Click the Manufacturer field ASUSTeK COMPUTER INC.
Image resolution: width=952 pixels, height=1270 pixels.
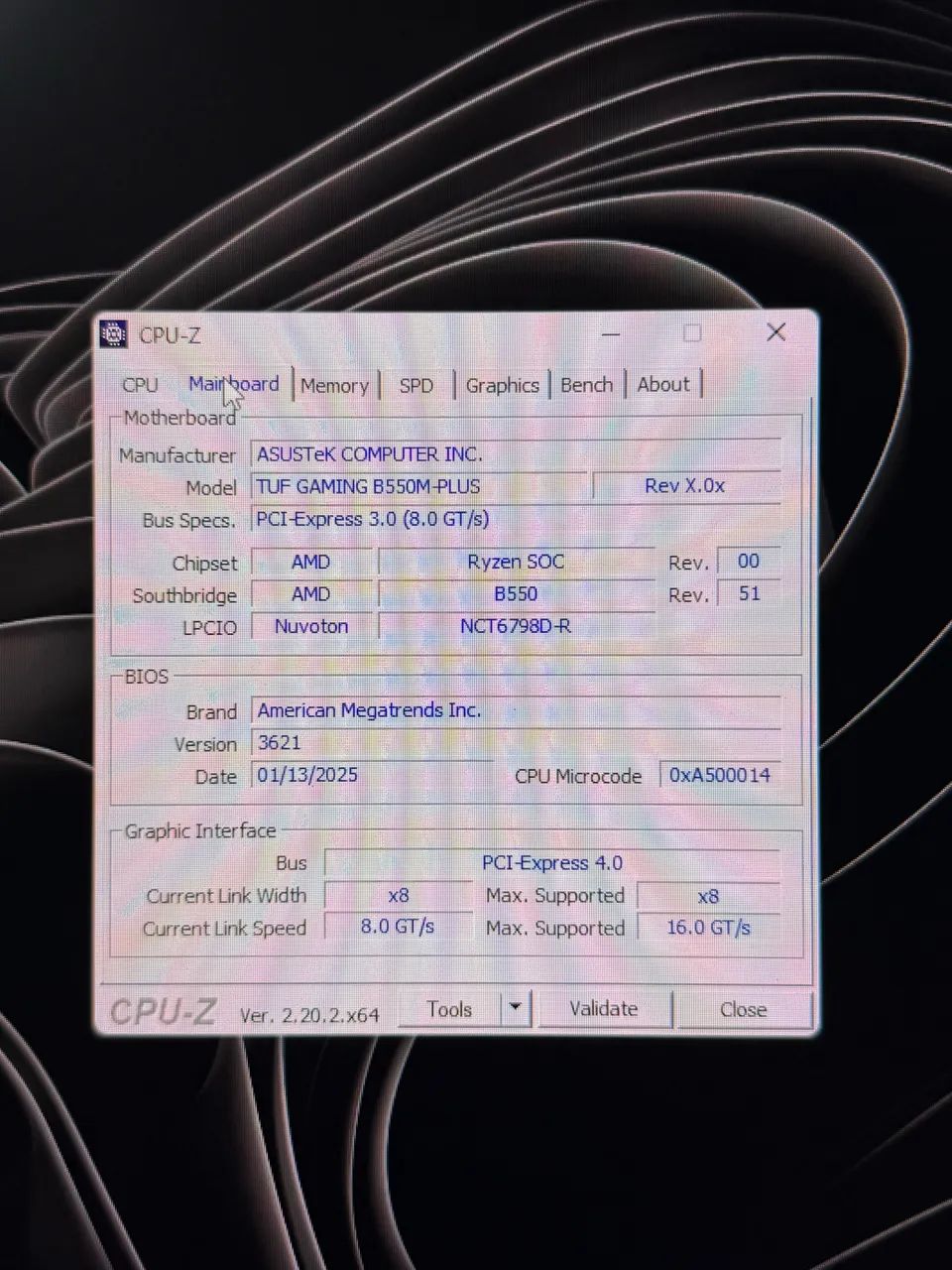click(516, 454)
